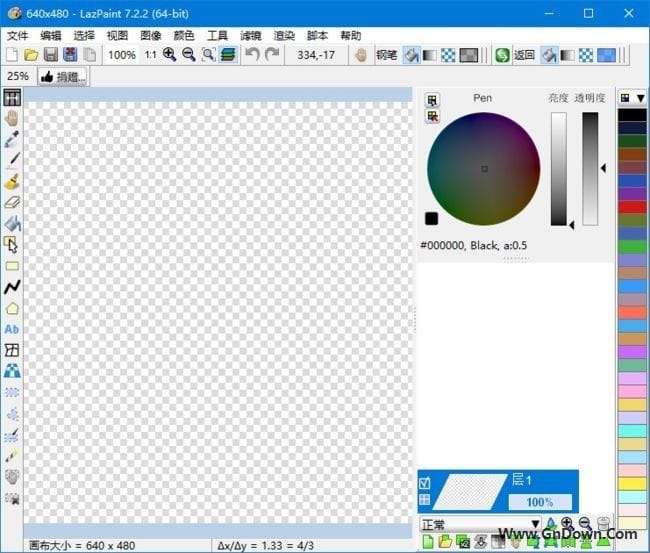Click the 捐赠 donate button
The width and height of the screenshot is (650, 553).
click(x=63, y=77)
